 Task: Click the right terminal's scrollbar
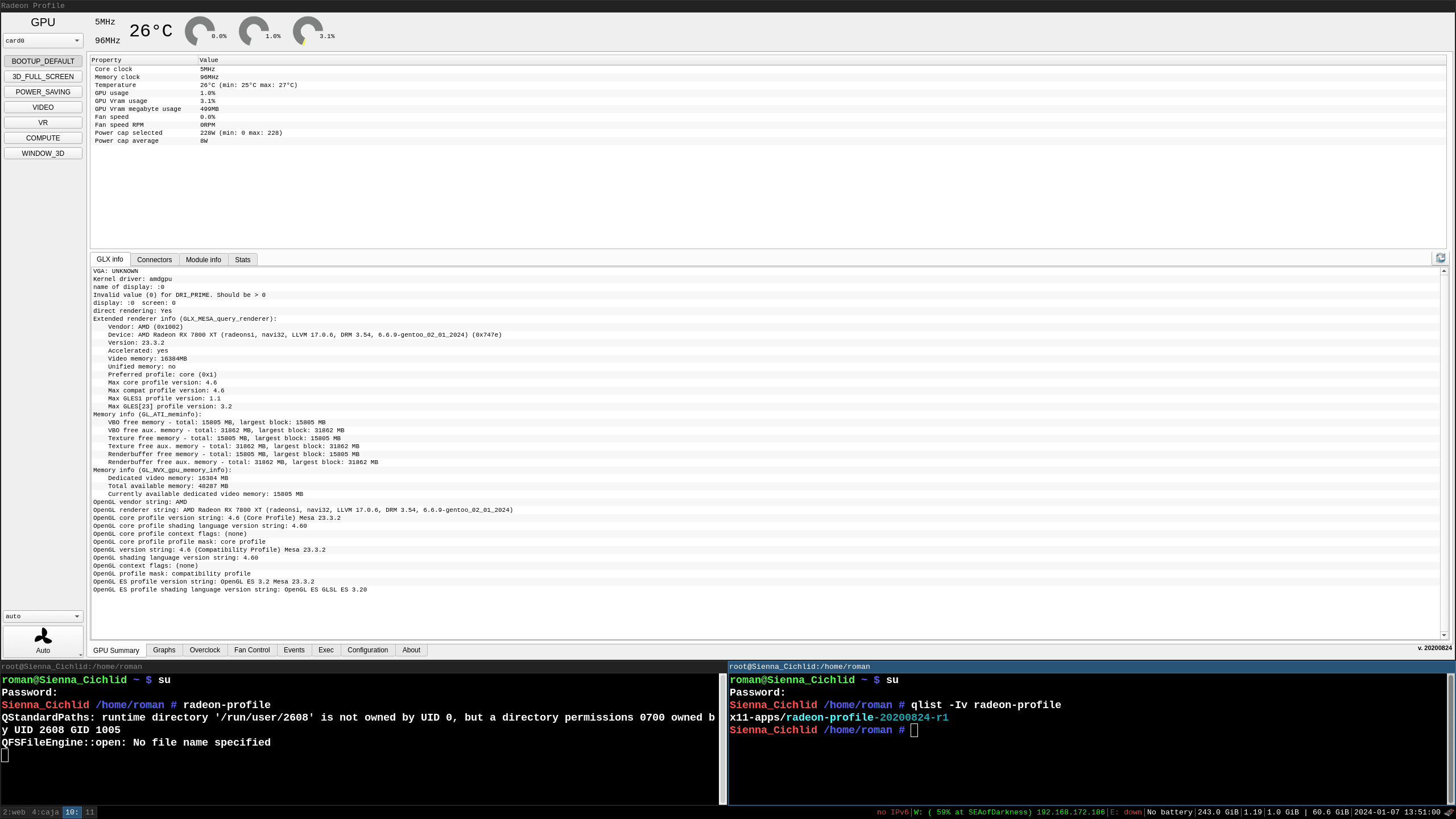pos(1451,739)
